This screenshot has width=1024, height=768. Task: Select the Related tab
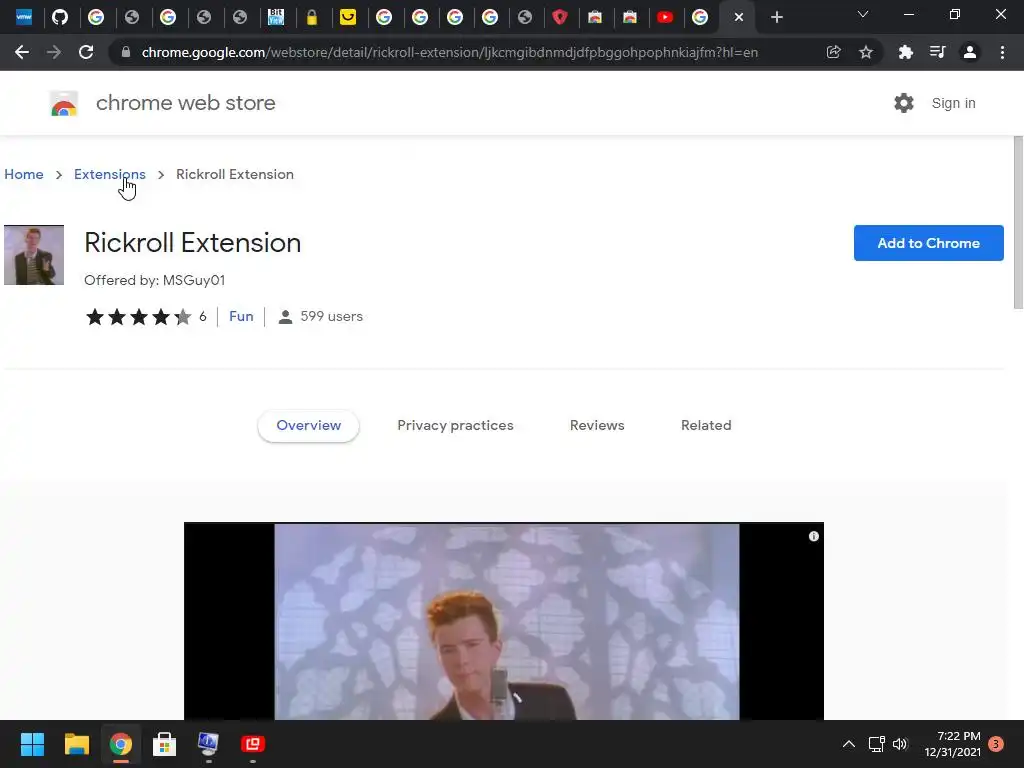click(x=706, y=425)
